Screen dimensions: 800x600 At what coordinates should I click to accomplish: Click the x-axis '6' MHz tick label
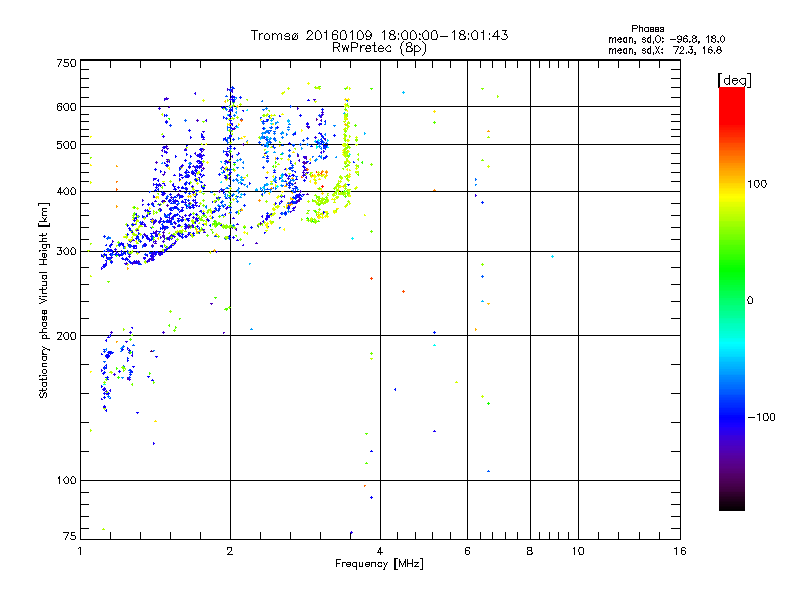[x=467, y=551]
